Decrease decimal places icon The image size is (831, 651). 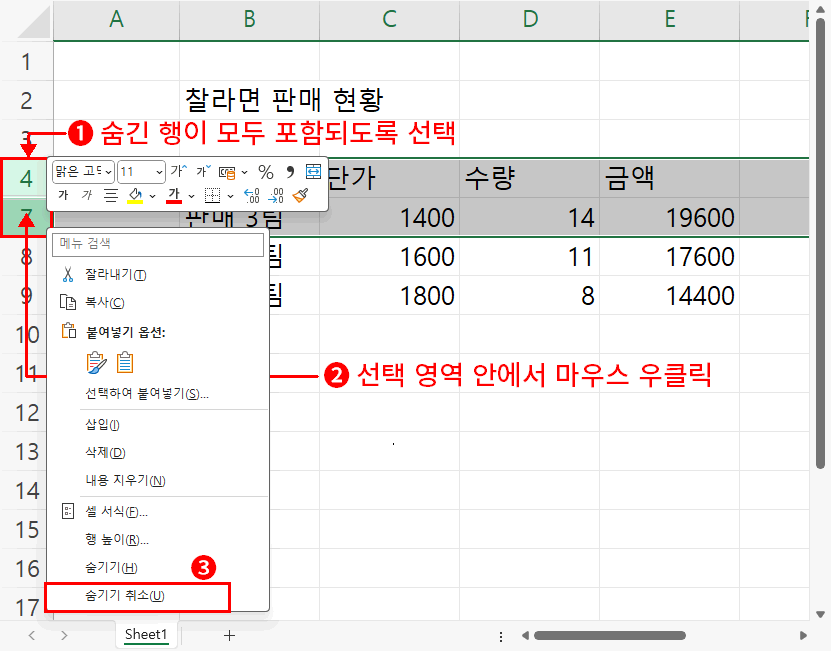[276, 196]
